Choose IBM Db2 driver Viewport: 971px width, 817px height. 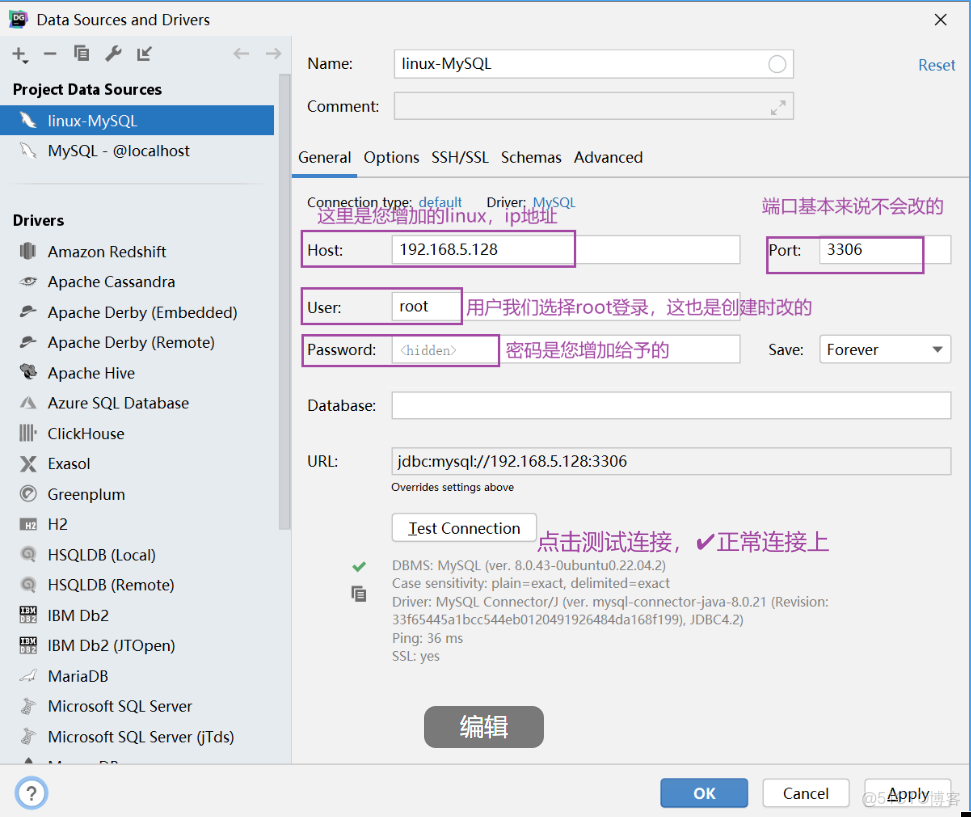coord(78,615)
